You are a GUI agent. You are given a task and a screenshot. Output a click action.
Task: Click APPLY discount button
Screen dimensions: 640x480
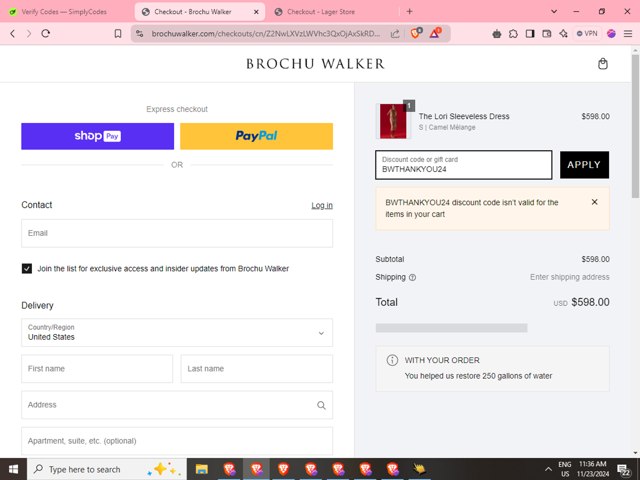584,164
